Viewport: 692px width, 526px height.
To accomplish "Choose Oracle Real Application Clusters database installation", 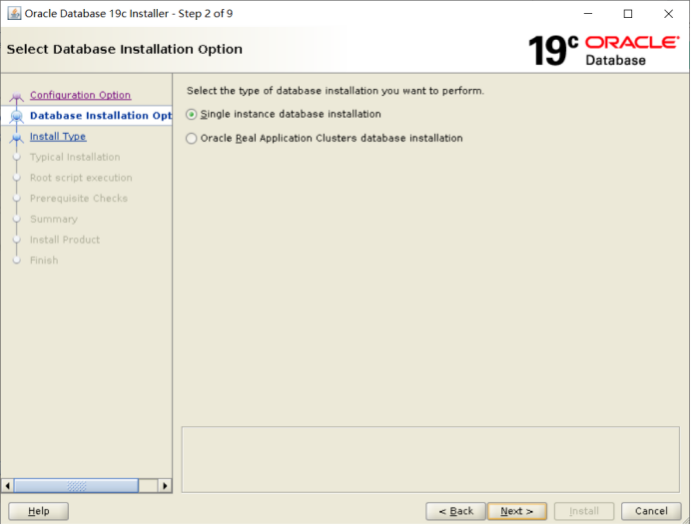I will 191,139.
